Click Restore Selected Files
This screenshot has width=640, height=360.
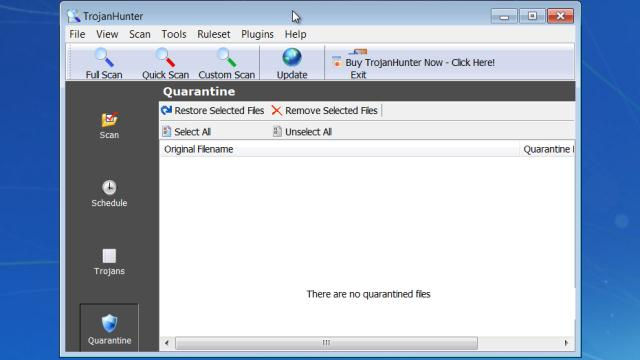pos(213,111)
